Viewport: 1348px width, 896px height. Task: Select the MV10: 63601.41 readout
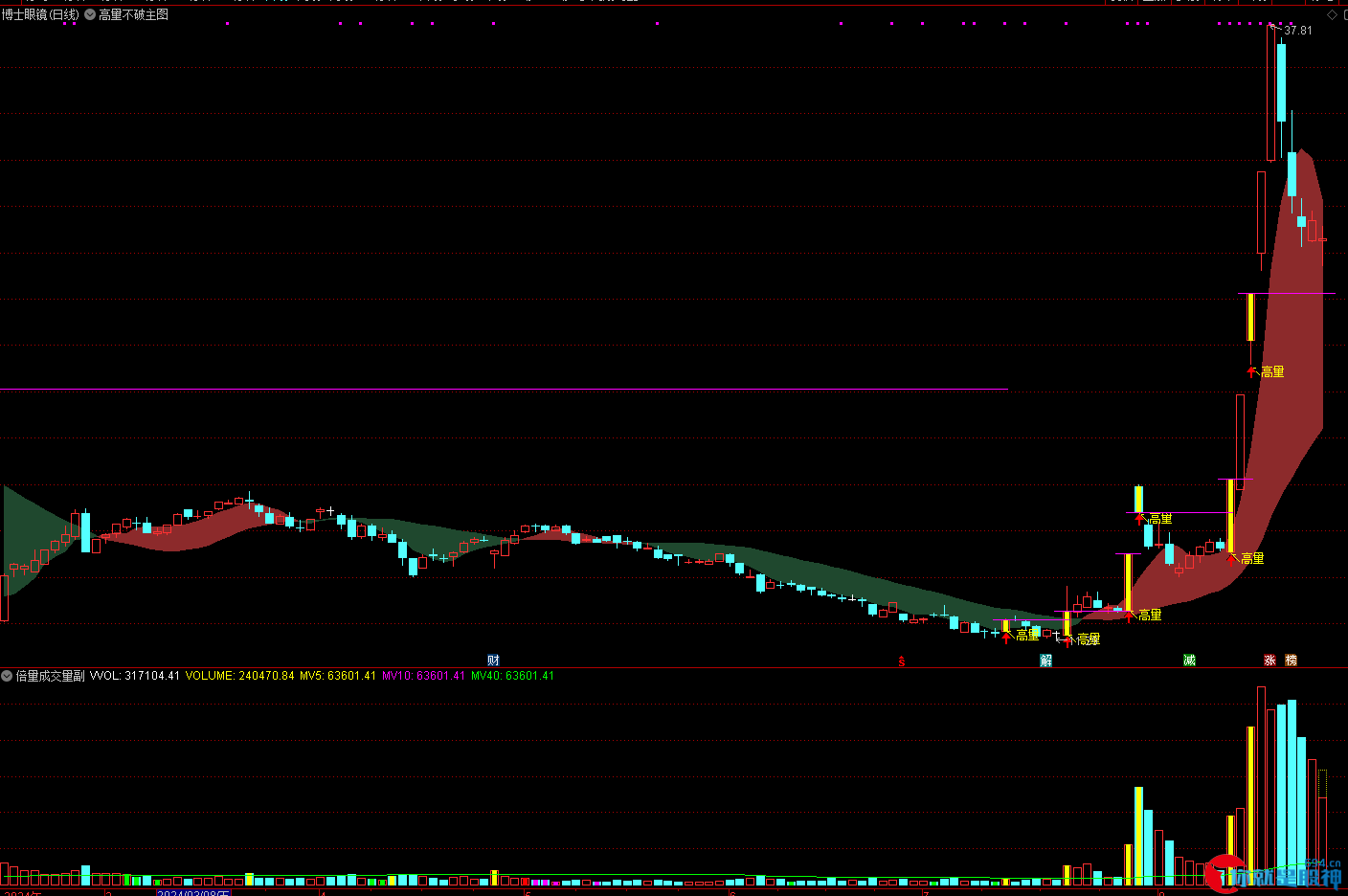(423, 676)
